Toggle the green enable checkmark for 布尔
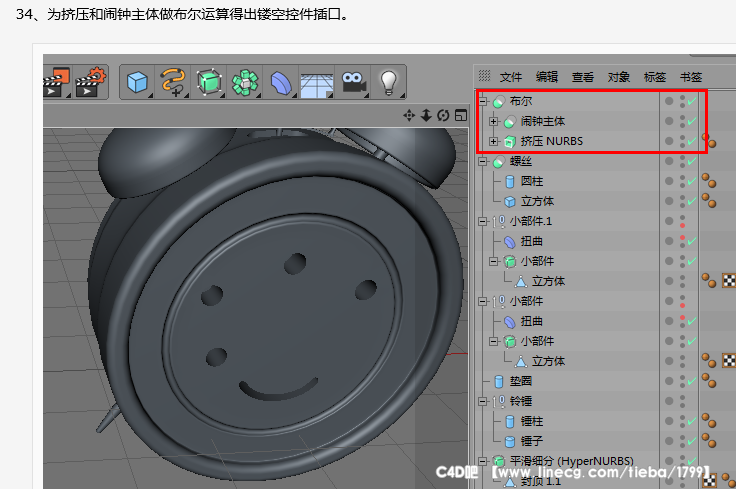The height and width of the screenshot is (489, 736). point(692,101)
